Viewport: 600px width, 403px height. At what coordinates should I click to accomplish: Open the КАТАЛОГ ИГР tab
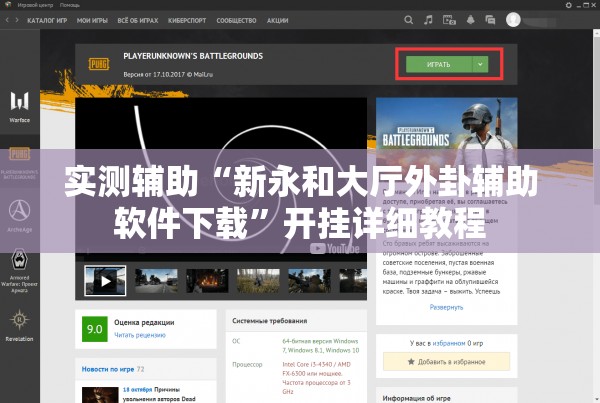coord(47,21)
